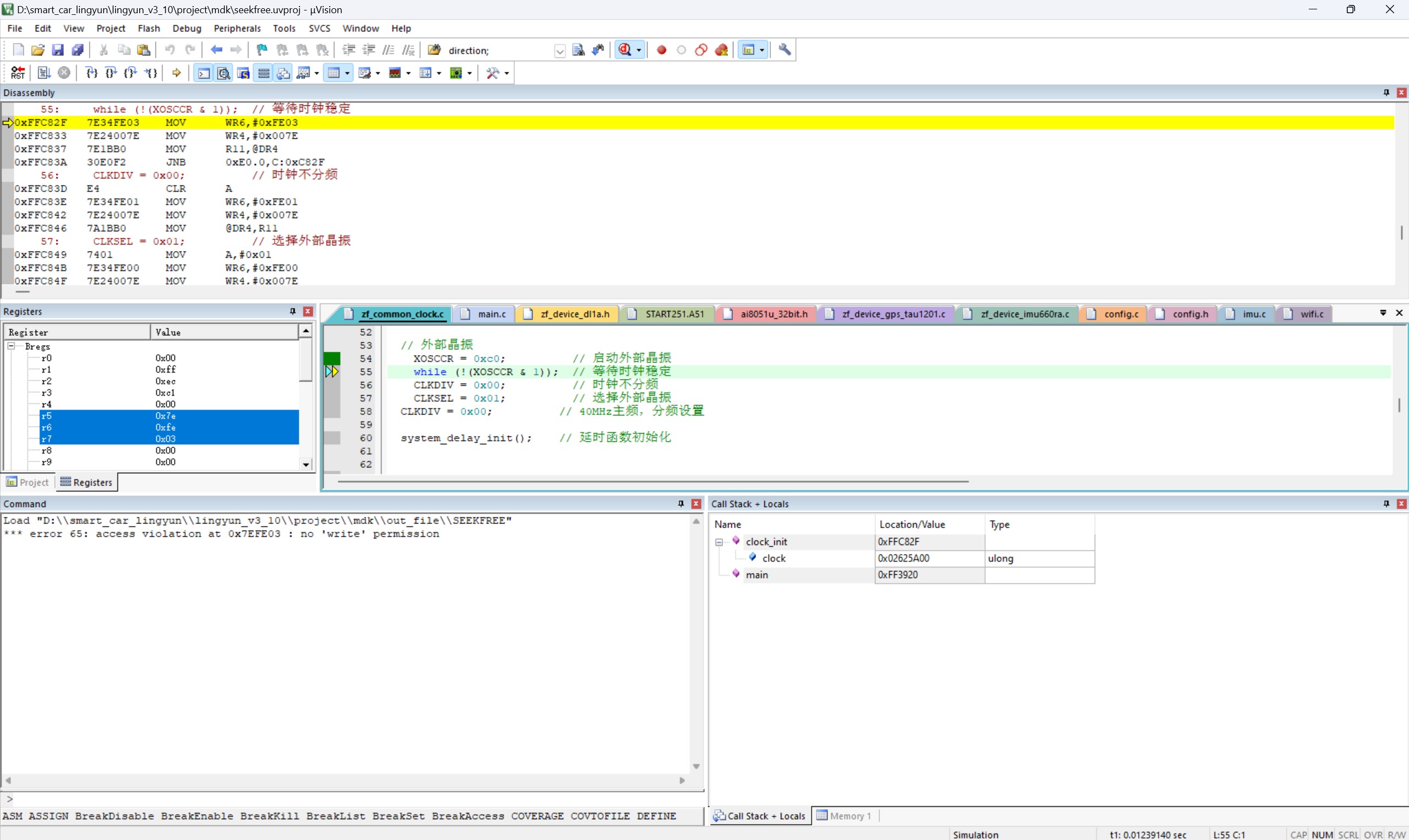
Task: Click the command line input field
Action: point(351,799)
